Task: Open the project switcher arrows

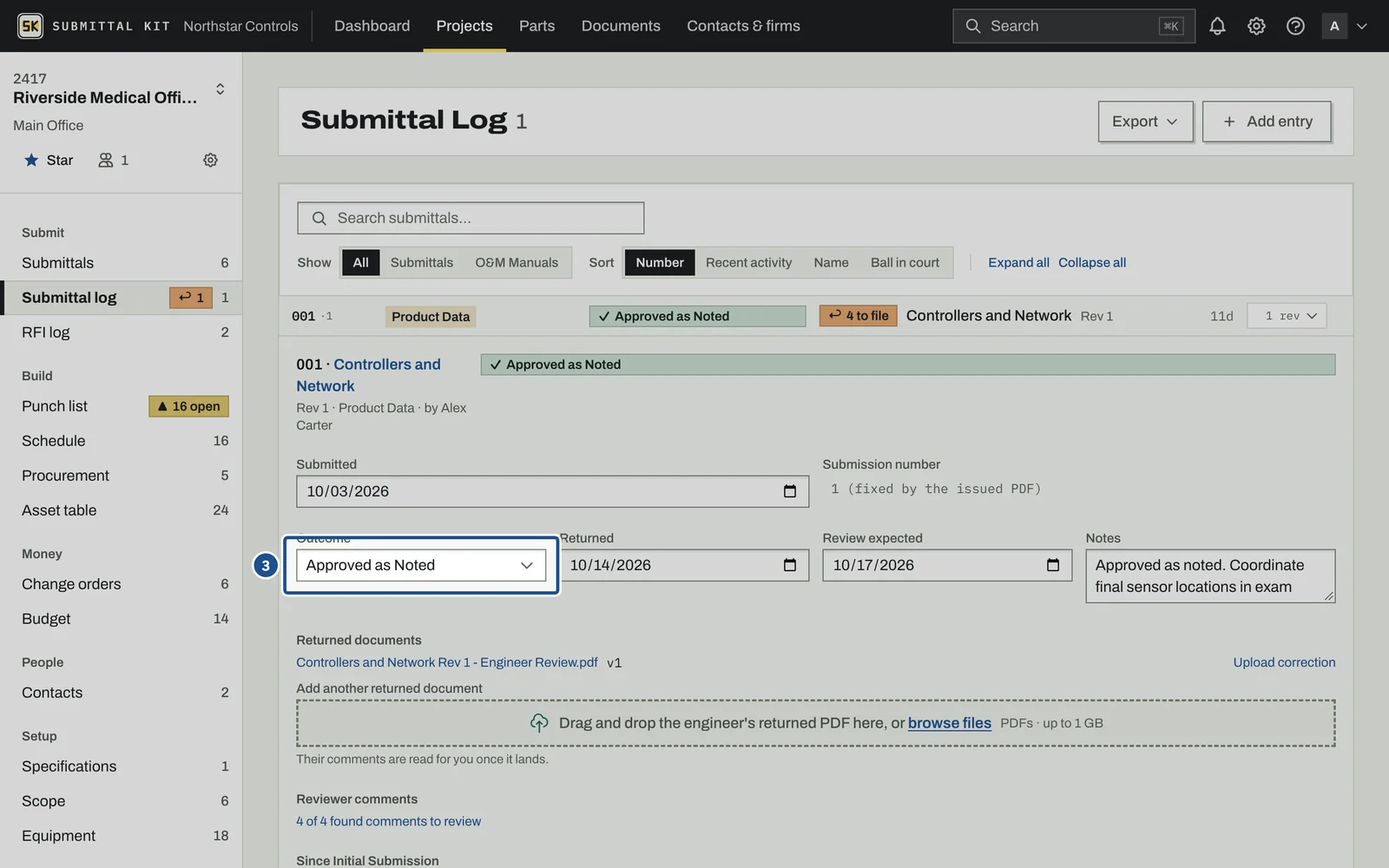Action: [221, 89]
